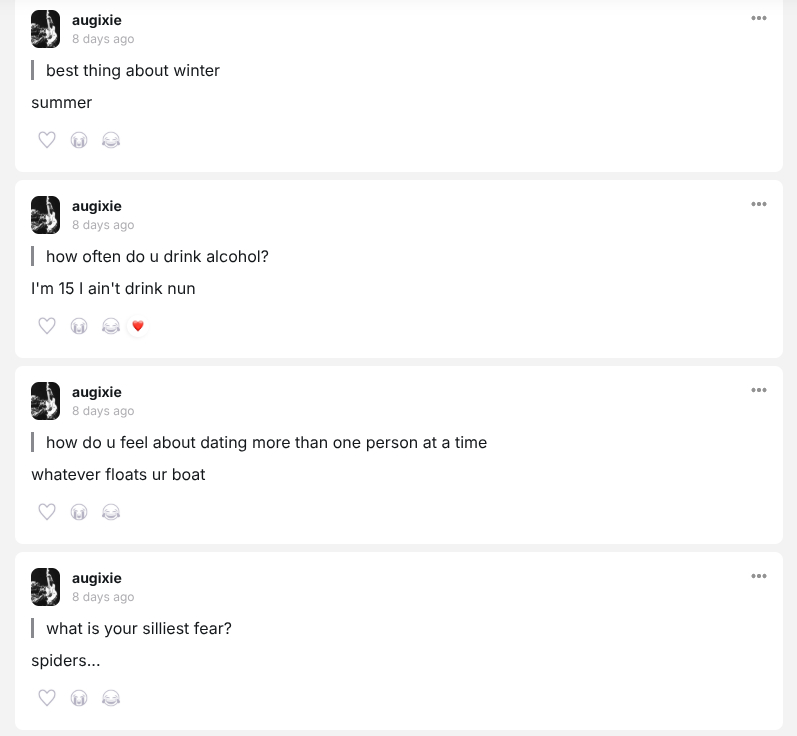Screen dimensions: 797x736
Task: Click the augixie avatar on the dating post
Action: coord(46,400)
